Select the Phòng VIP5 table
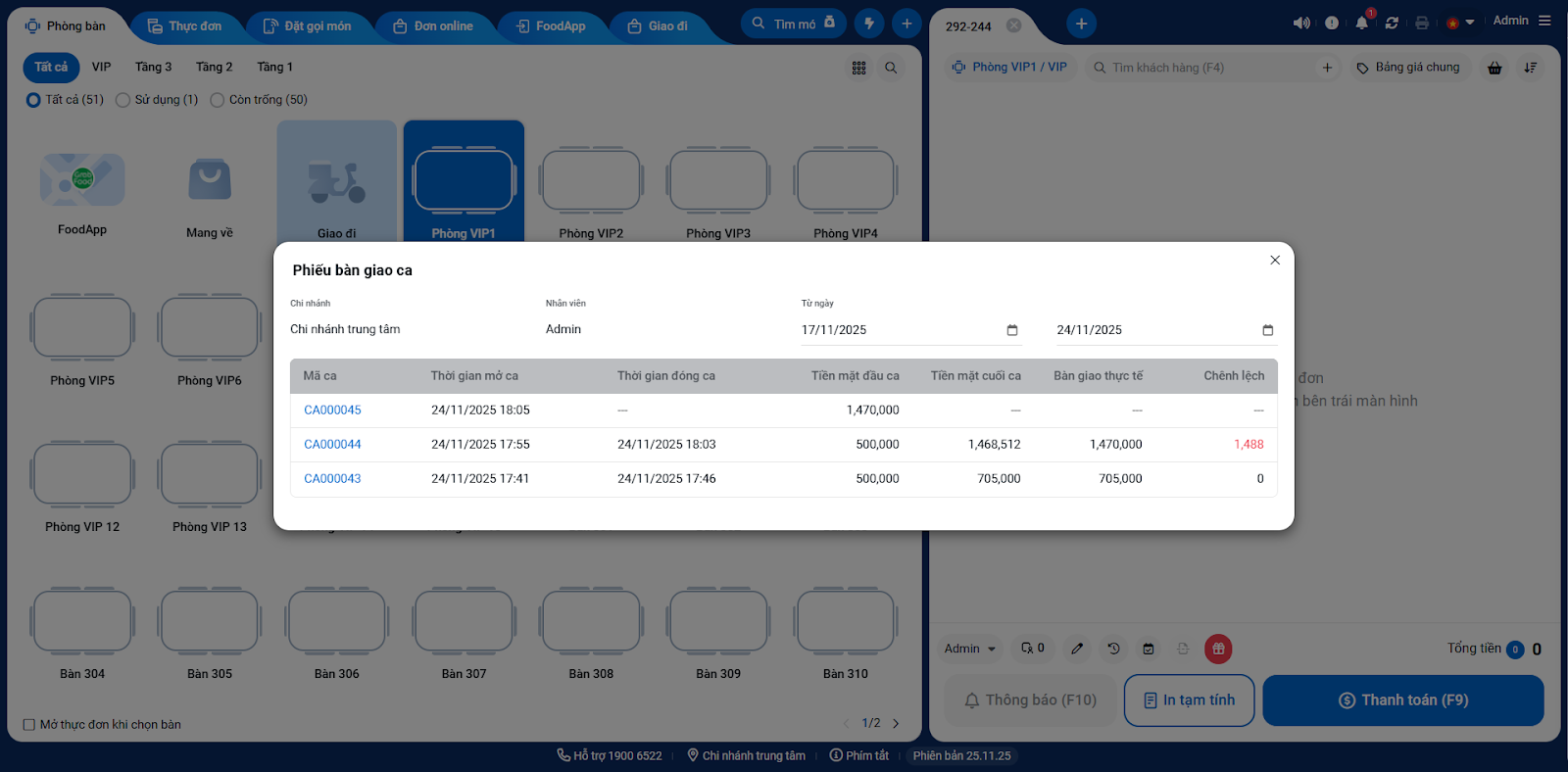Viewport: 1568px width, 772px height. [82, 340]
